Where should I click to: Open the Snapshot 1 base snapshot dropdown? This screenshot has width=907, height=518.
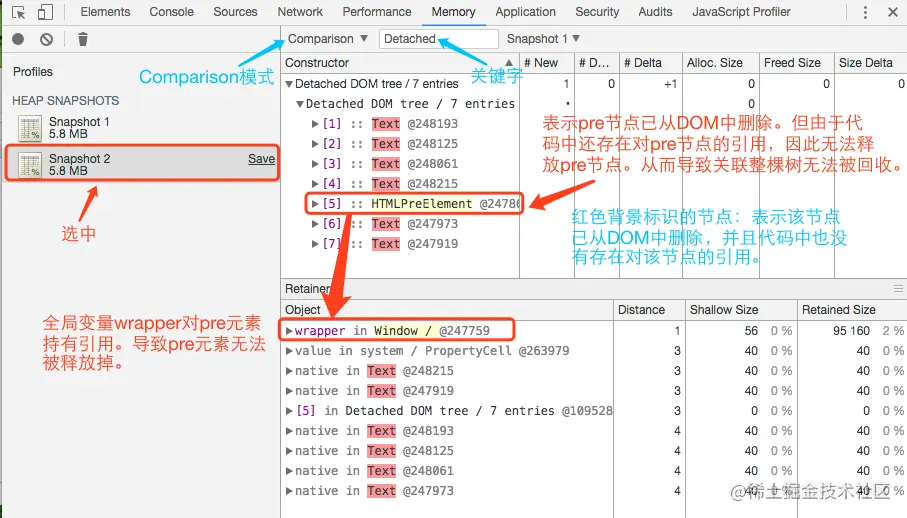[543, 39]
